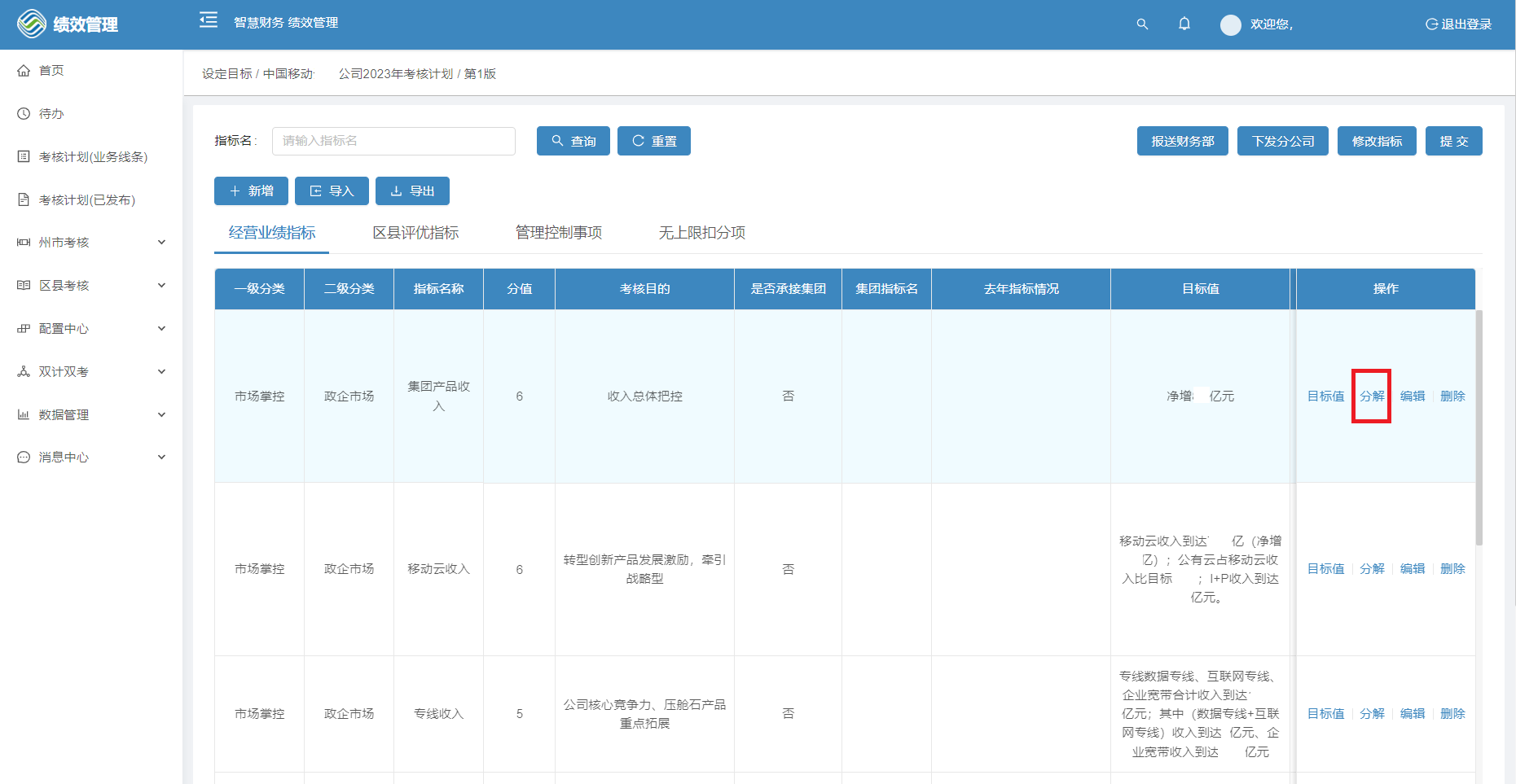Click the 首页 home icon in sidebar
The image size is (1516, 784).
point(24,71)
